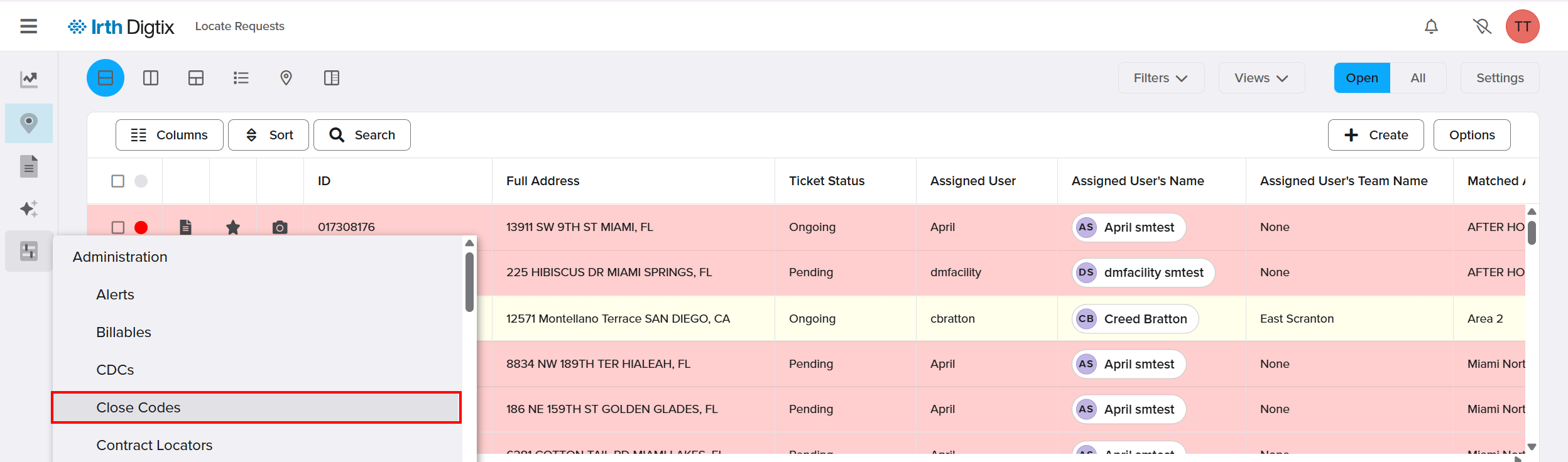Viewport: 1568px width, 462px height.
Task: Click the ticket ID 017308176
Action: 346,227
